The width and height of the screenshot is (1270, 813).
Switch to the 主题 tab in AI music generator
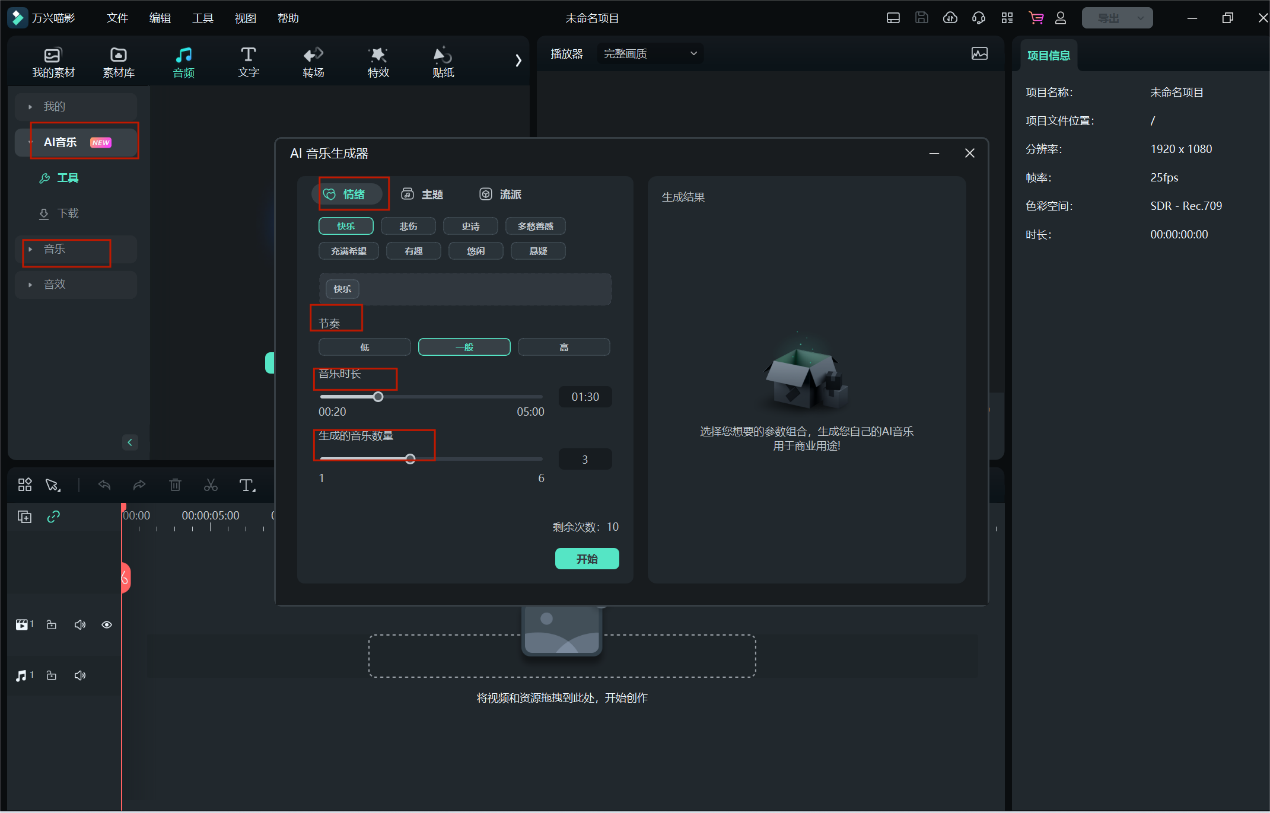(x=422, y=194)
